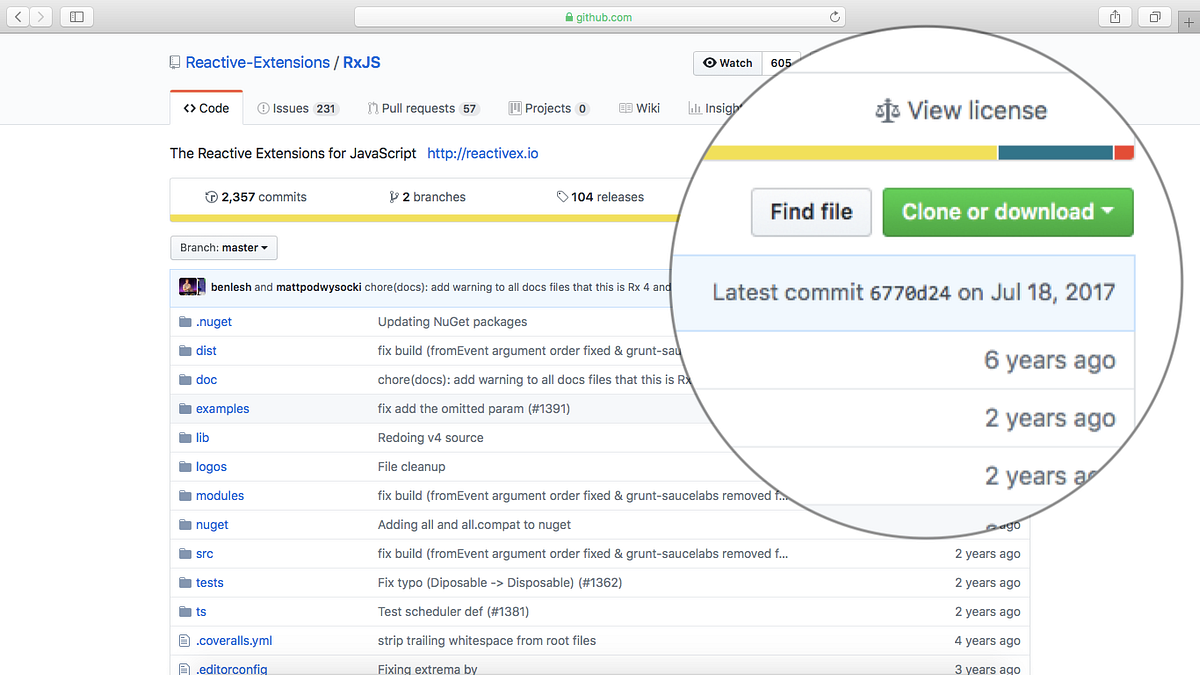The image size is (1200, 675).
Task: Open the Insights tab
Action: point(715,108)
